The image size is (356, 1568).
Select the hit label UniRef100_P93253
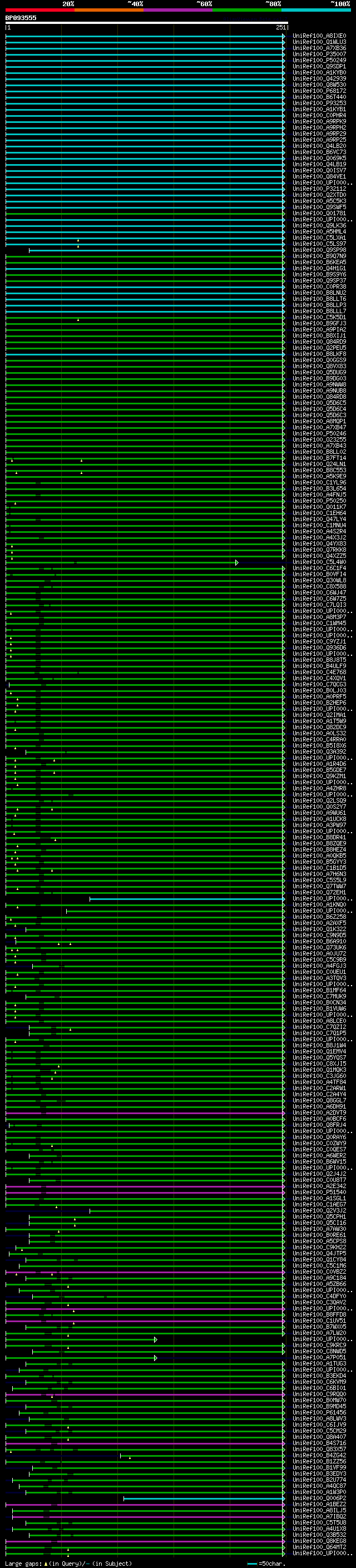319,103
